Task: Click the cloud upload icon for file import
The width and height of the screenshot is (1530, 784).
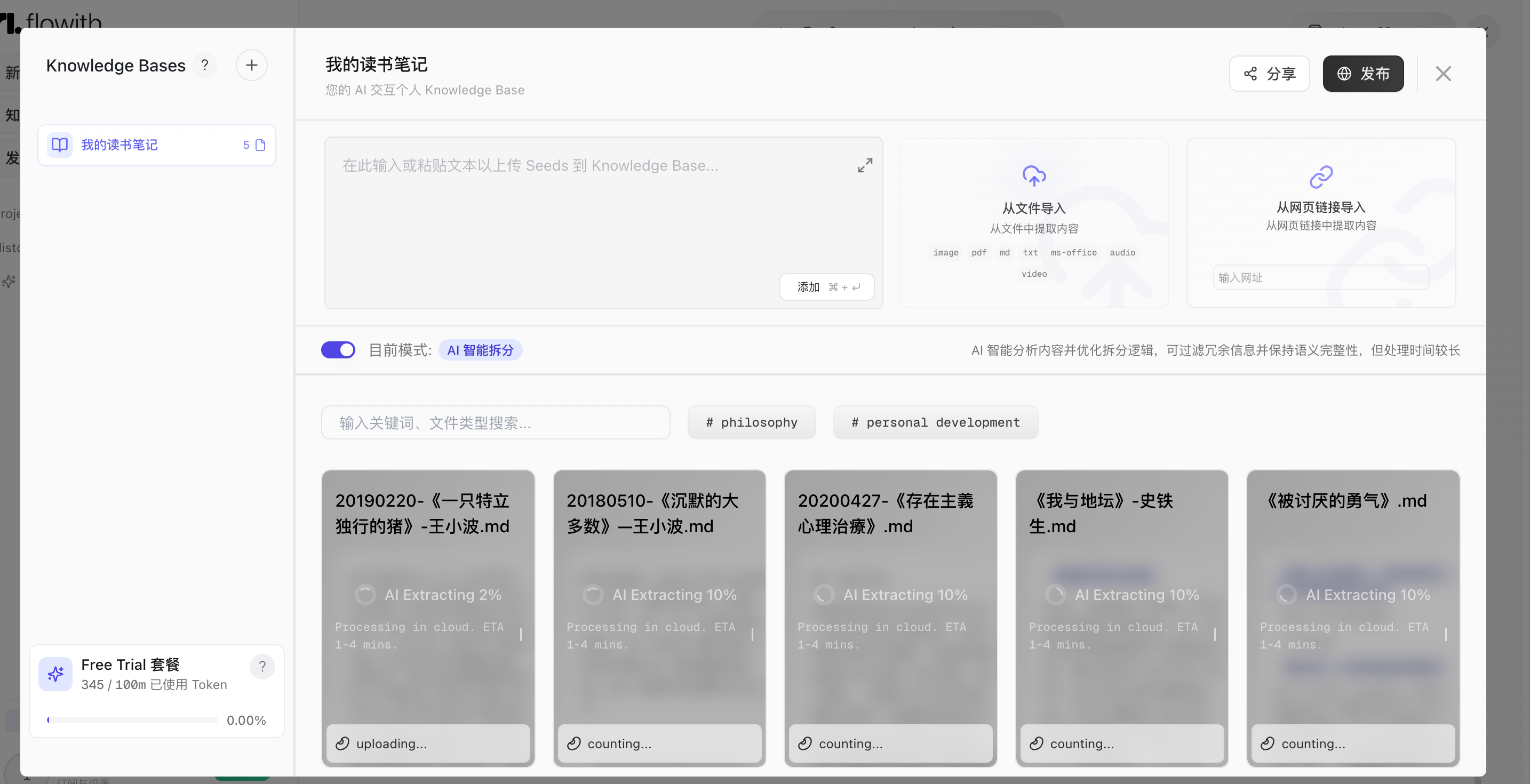Action: pyautogui.click(x=1034, y=176)
